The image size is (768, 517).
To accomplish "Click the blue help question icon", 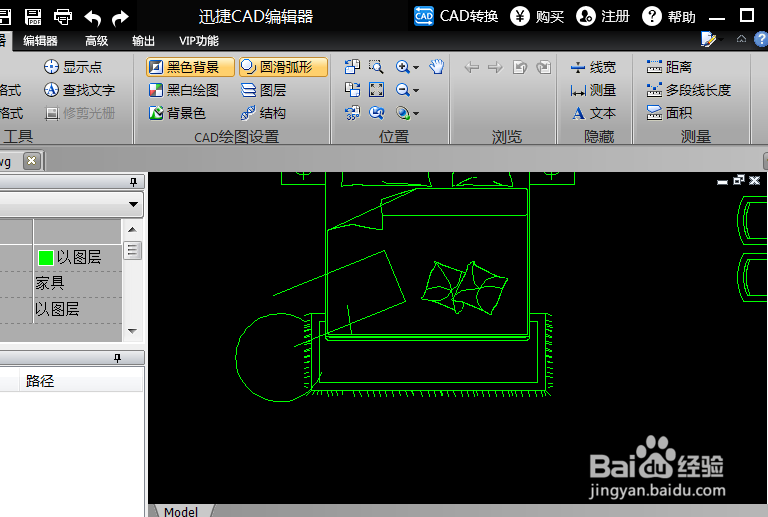I will tap(761, 39).
